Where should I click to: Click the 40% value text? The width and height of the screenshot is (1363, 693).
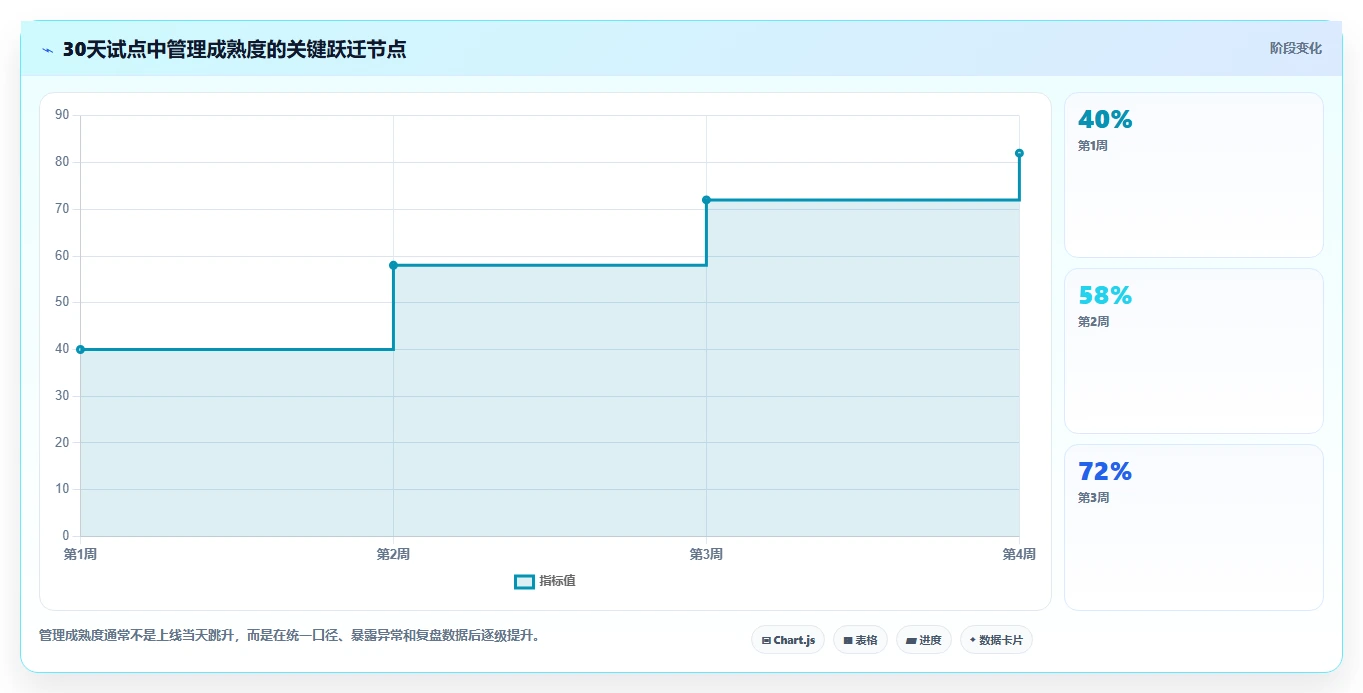point(1105,120)
